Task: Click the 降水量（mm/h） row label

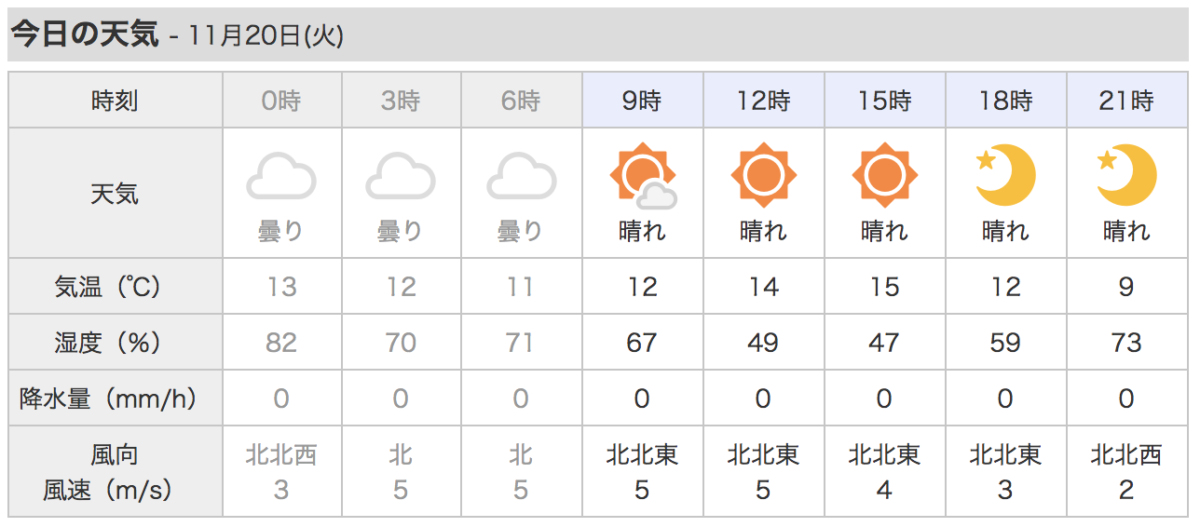Action: click(115, 399)
